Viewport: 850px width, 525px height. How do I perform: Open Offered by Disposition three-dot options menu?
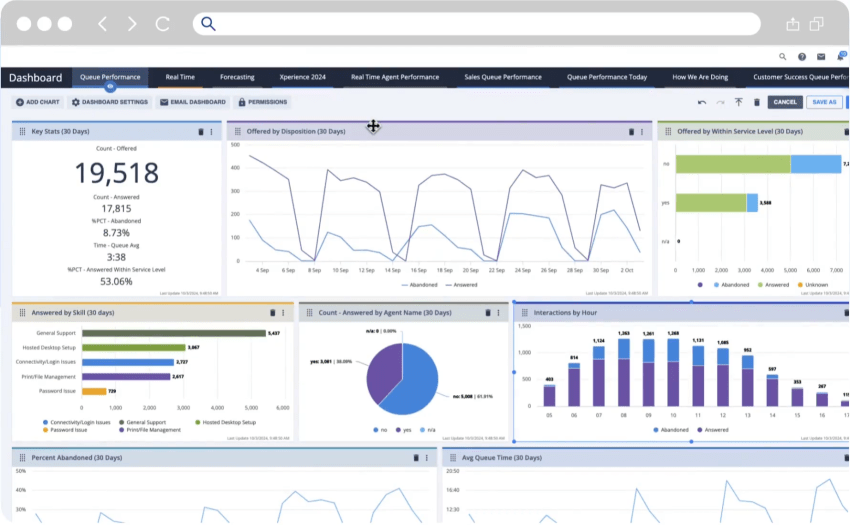point(642,131)
